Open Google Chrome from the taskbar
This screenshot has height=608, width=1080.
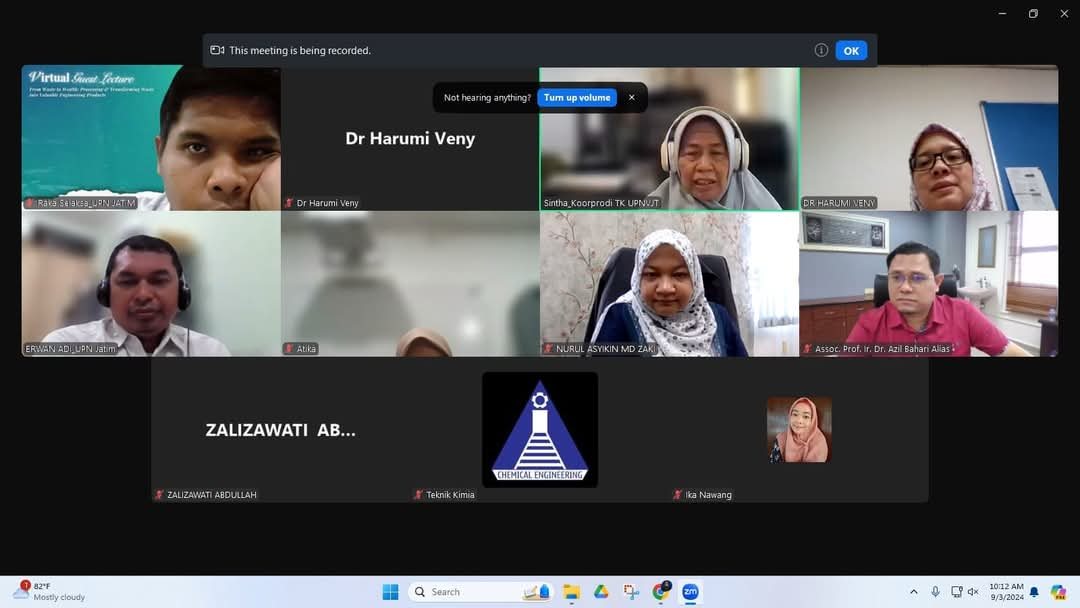(x=661, y=591)
